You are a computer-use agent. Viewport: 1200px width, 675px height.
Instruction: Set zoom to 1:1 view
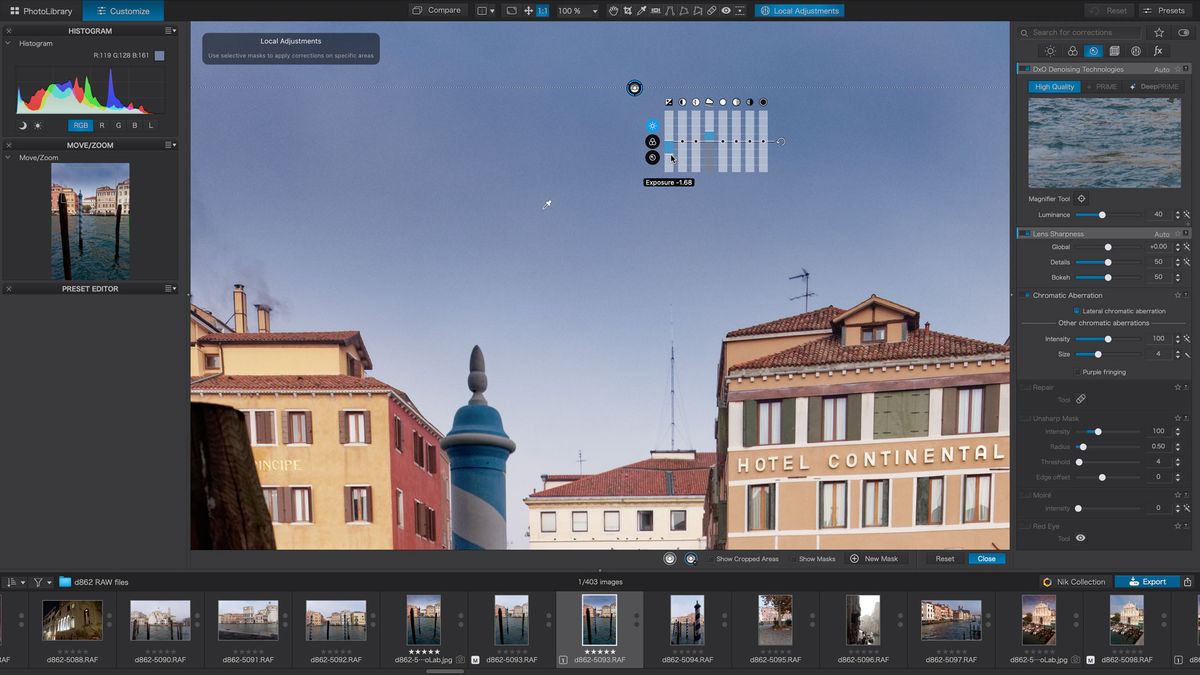click(x=543, y=10)
